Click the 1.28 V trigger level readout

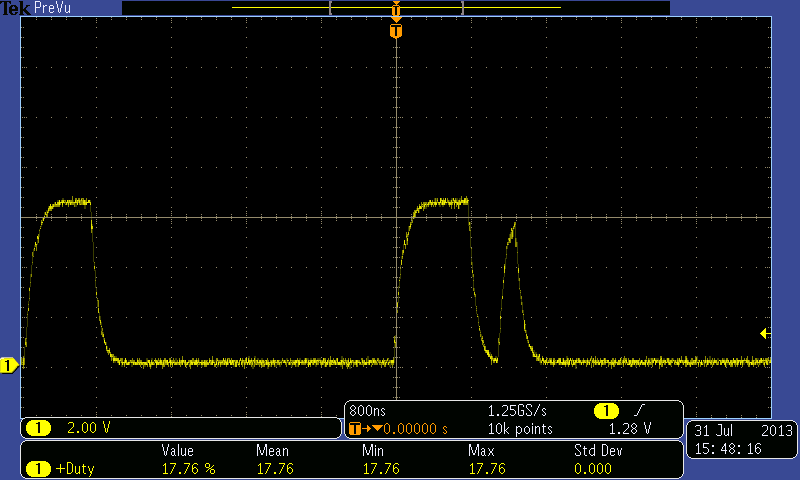[630, 428]
